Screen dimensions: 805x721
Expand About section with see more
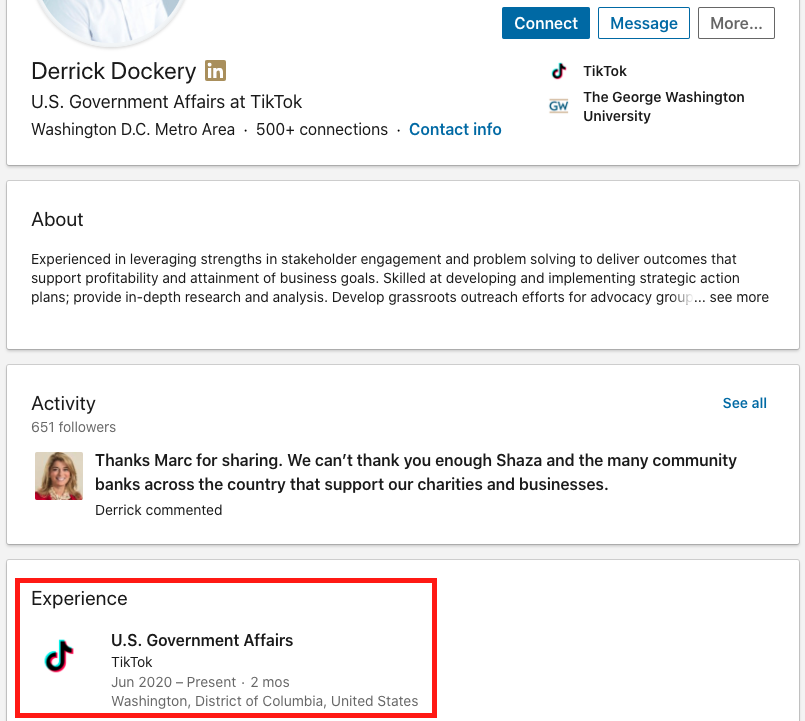coord(739,297)
